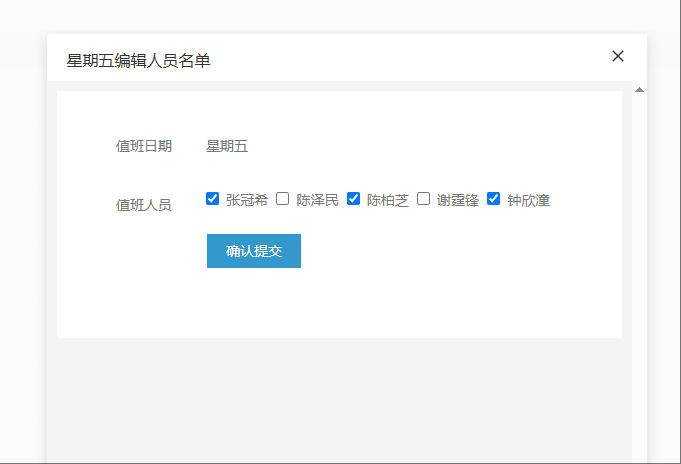The width and height of the screenshot is (681, 464).
Task: Uncheck the 陈柏芝 checkbox
Action: click(x=353, y=199)
